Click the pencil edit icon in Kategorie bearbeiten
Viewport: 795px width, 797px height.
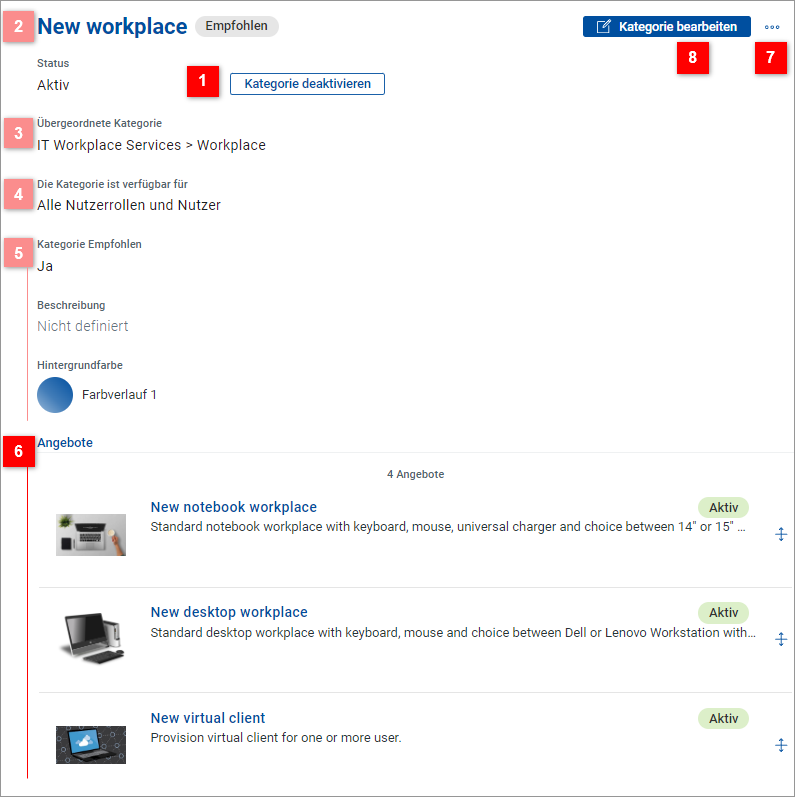coord(603,27)
